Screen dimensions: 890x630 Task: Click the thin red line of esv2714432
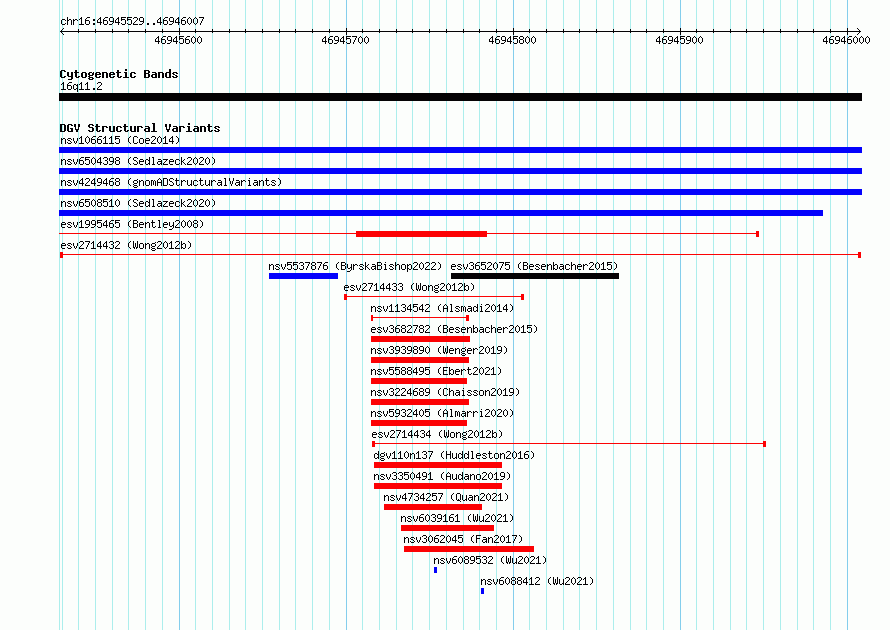(460, 255)
